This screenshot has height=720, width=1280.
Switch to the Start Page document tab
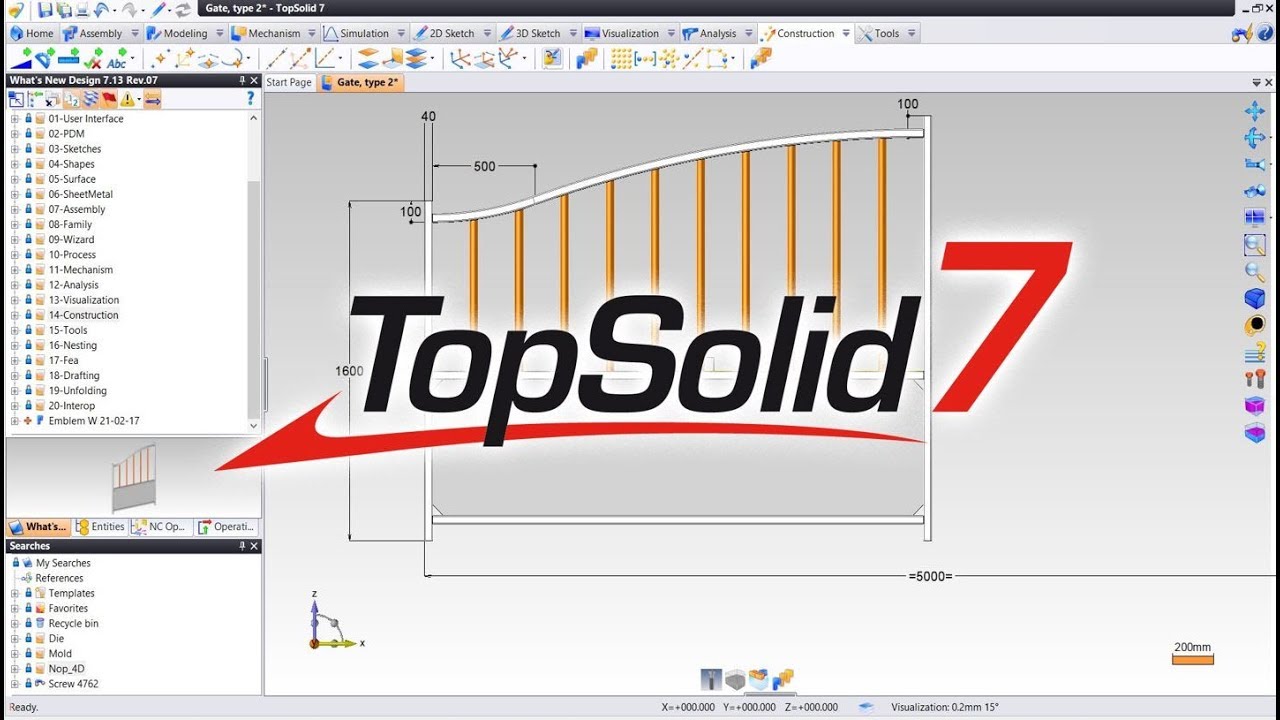point(289,83)
